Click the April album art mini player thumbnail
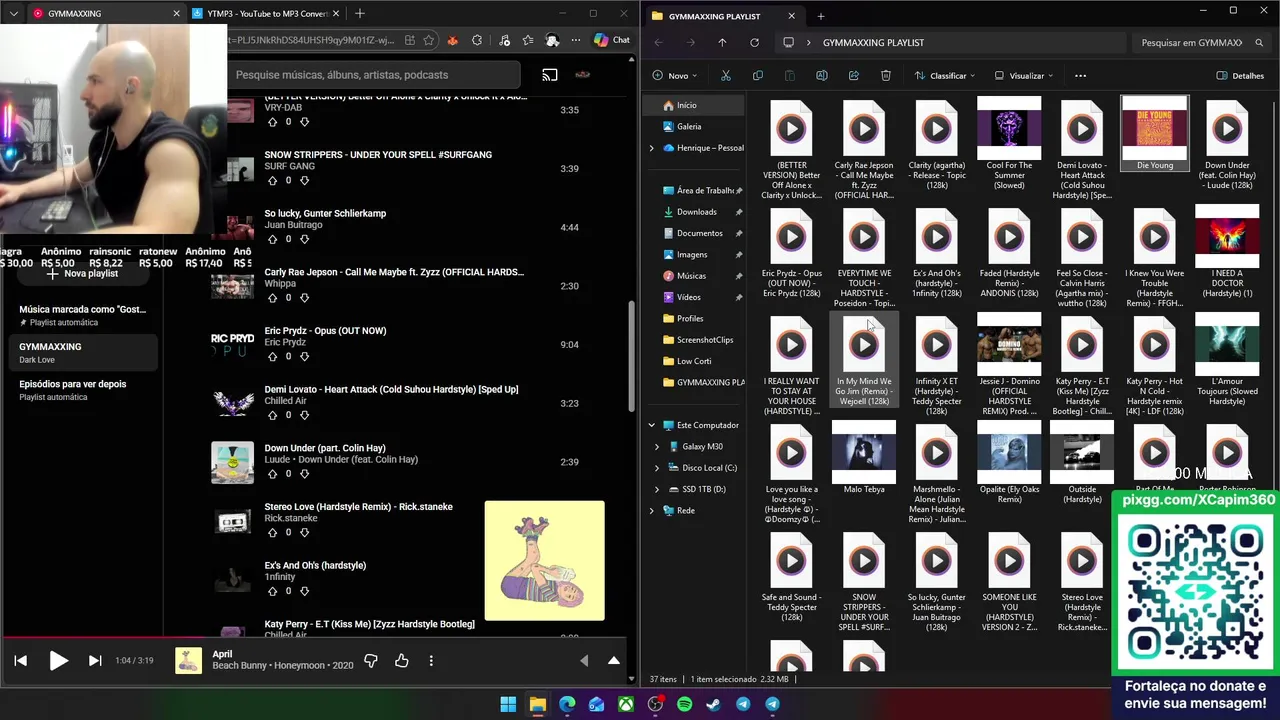1280x720 pixels. click(188, 661)
